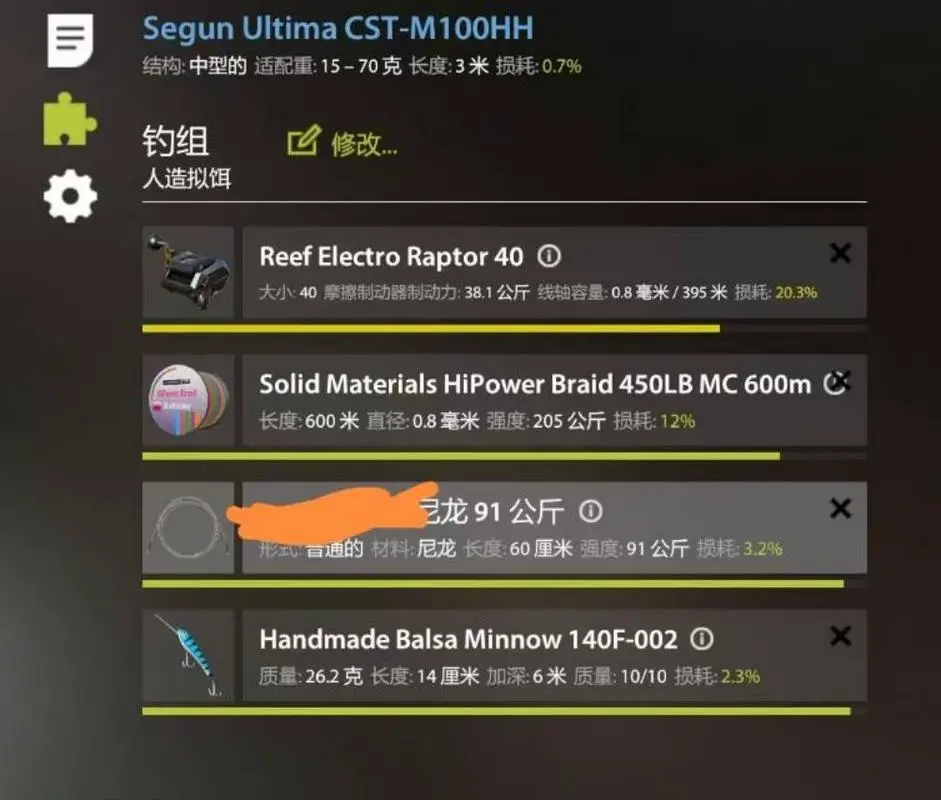Image resolution: width=941 pixels, height=800 pixels.
Task: Remove the Handmade Balsa Minnow lure
Action: pyautogui.click(x=840, y=636)
